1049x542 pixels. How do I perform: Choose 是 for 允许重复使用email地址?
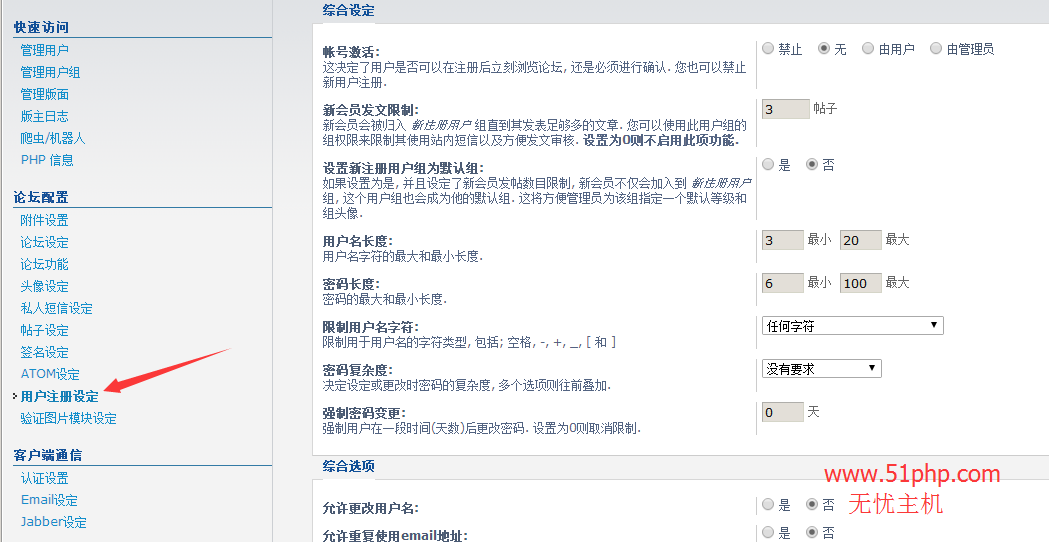tap(768, 532)
